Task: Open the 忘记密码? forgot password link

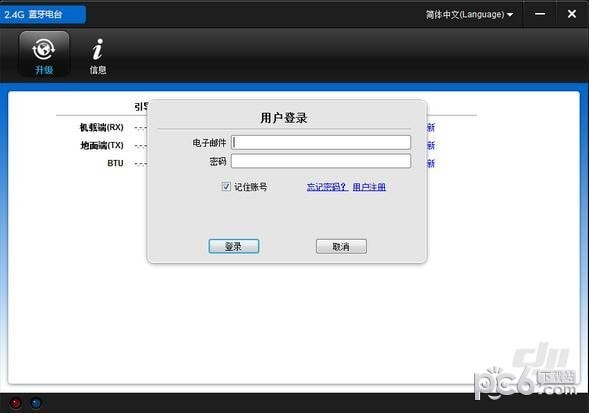Action: 327,187
